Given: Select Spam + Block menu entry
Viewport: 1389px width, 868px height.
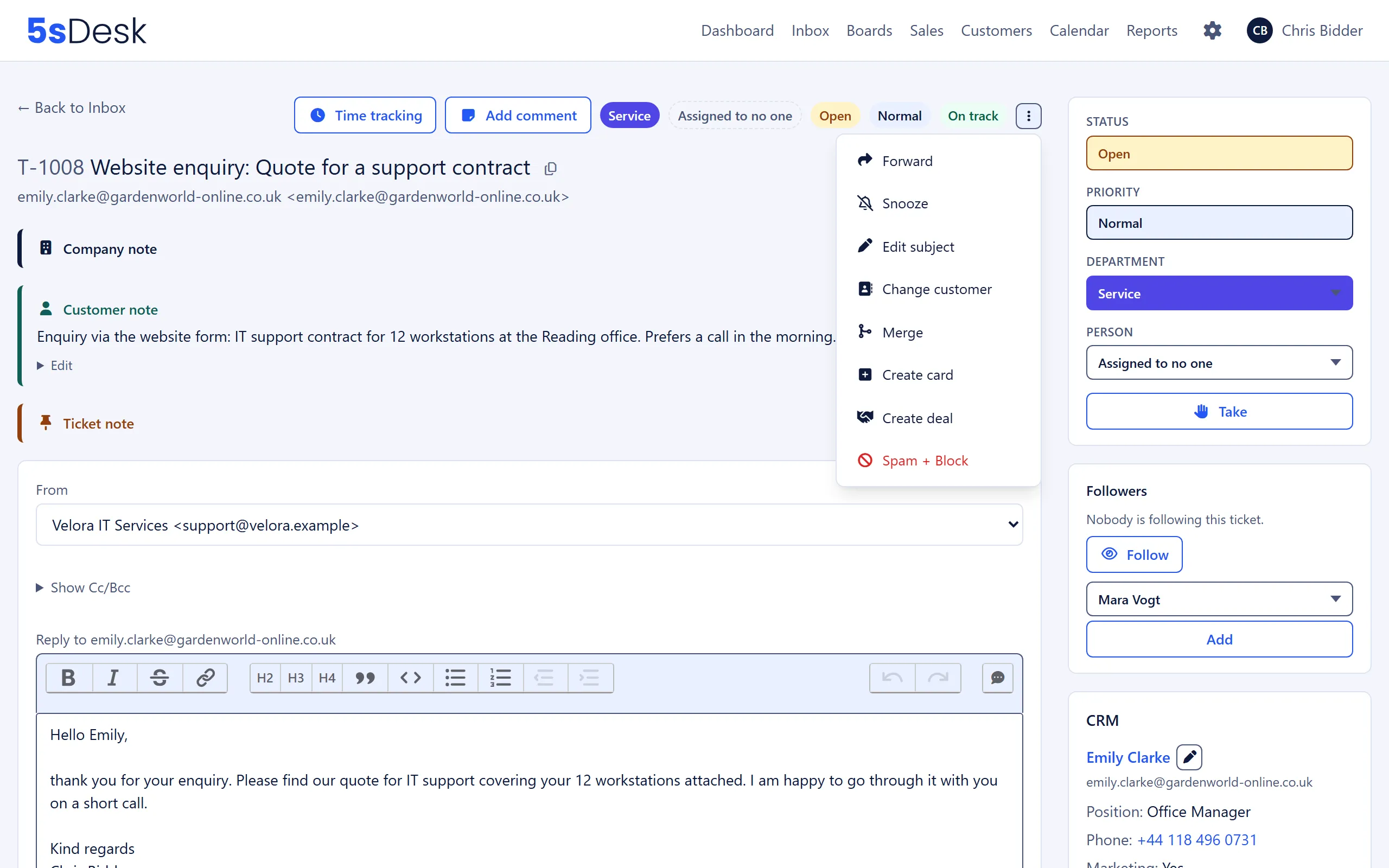Looking at the screenshot, I should [939, 461].
